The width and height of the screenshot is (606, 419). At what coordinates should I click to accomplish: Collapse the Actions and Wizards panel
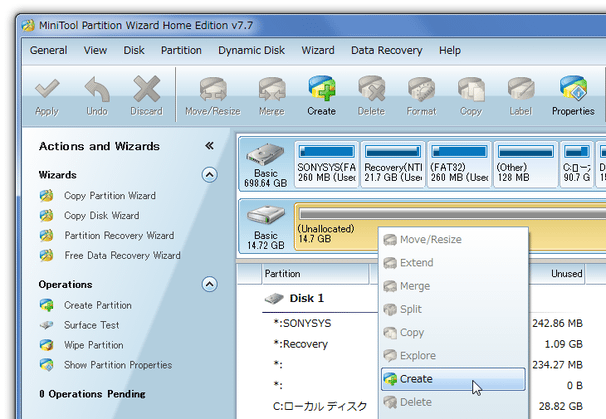coord(209,146)
